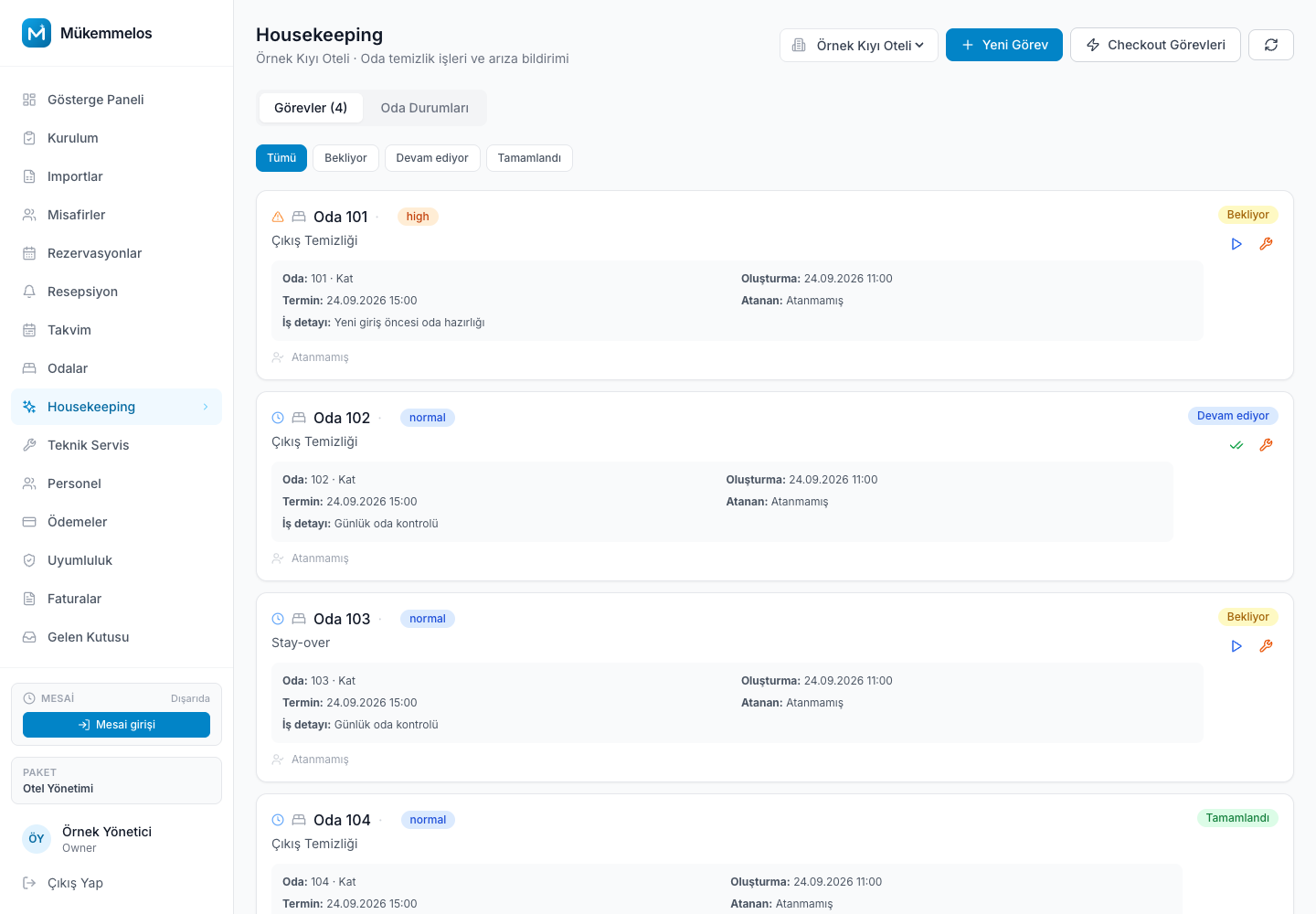Open Faturalar in sidebar

(x=117, y=599)
